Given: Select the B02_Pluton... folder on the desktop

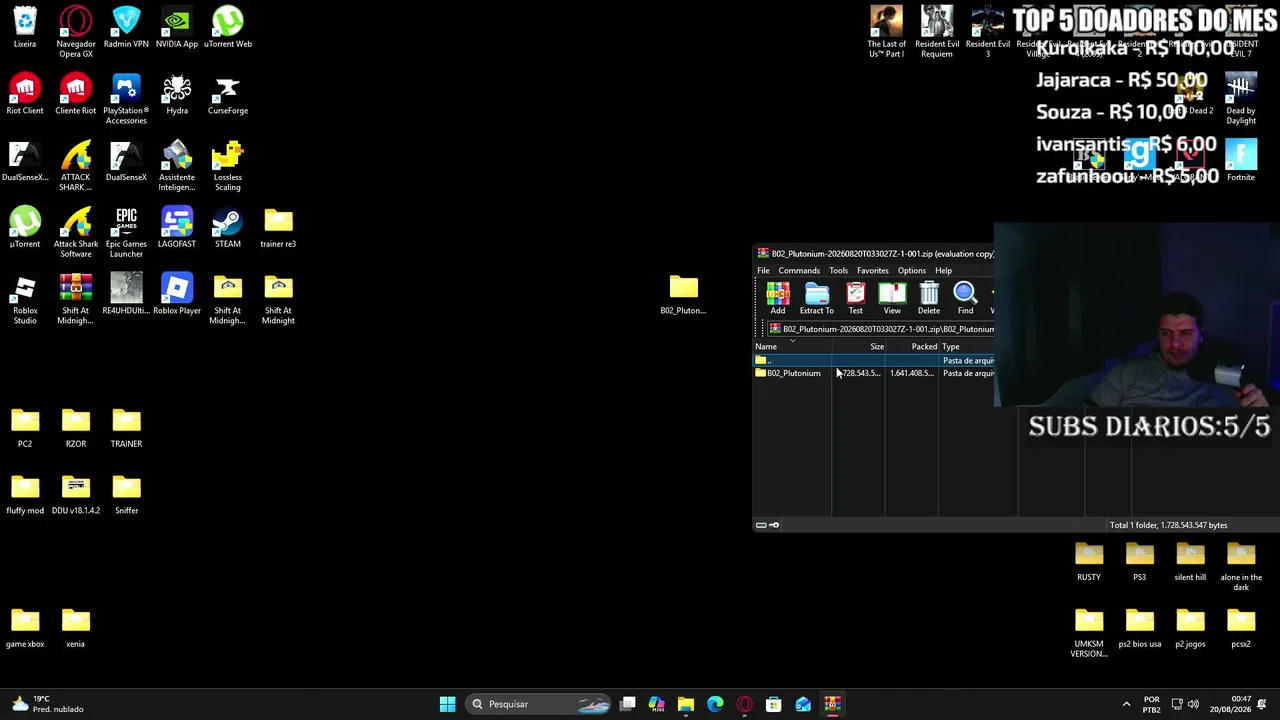Looking at the screenshot, I should [x=684, y=295].
